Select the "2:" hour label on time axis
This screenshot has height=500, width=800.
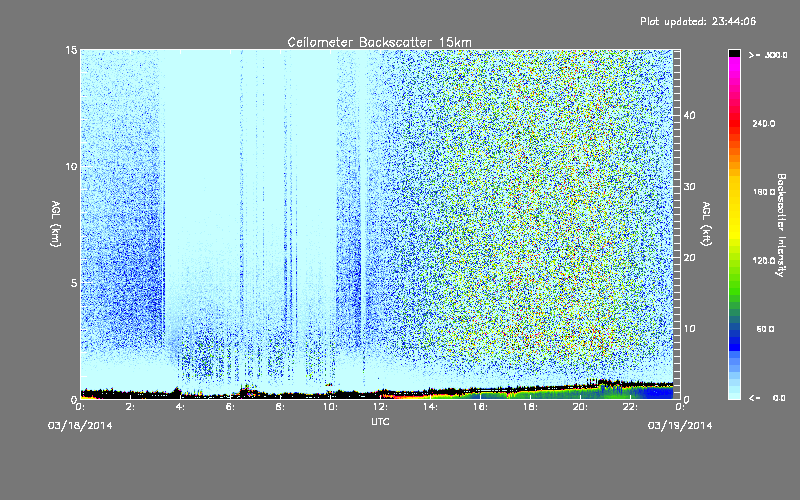[131, 407]
